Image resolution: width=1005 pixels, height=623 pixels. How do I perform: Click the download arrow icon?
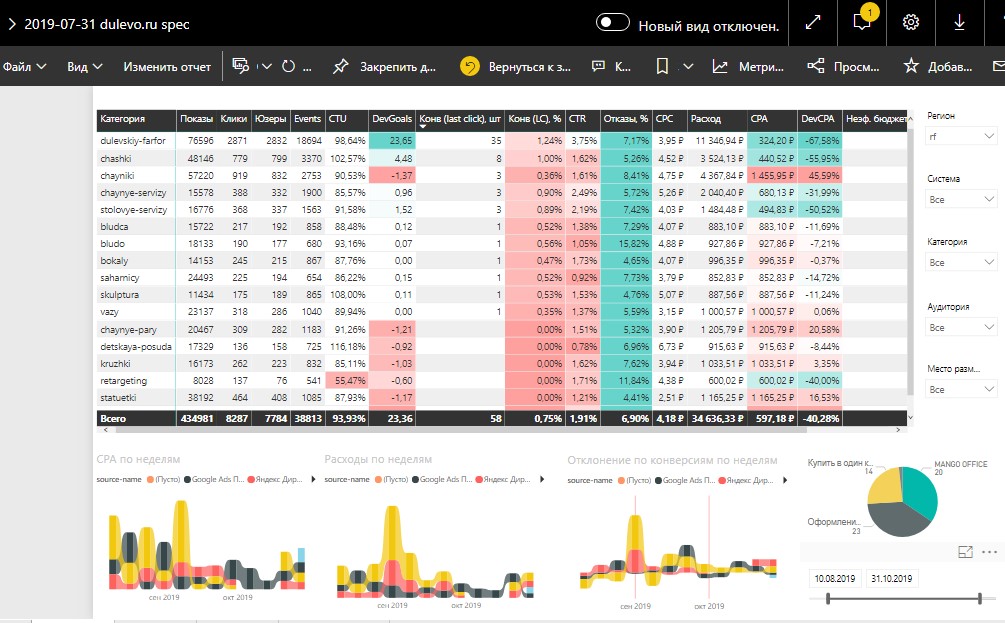tap(959, 22)
